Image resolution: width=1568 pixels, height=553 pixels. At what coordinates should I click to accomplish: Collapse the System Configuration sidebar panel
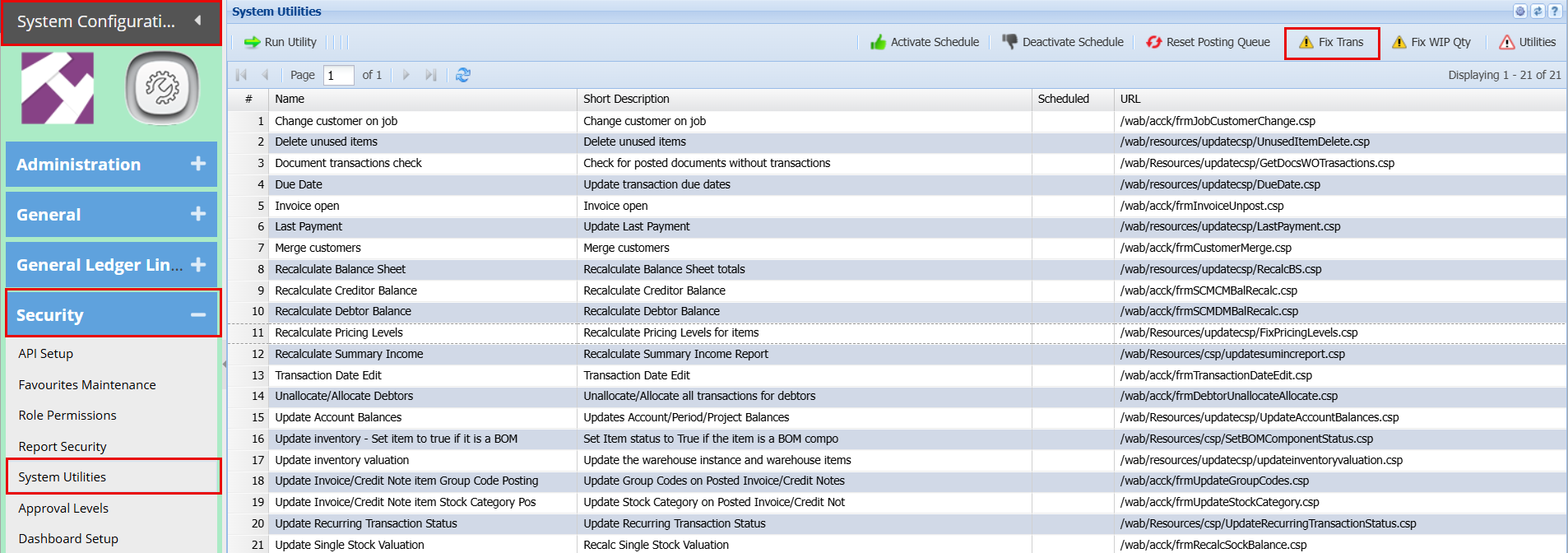(197, 21)
